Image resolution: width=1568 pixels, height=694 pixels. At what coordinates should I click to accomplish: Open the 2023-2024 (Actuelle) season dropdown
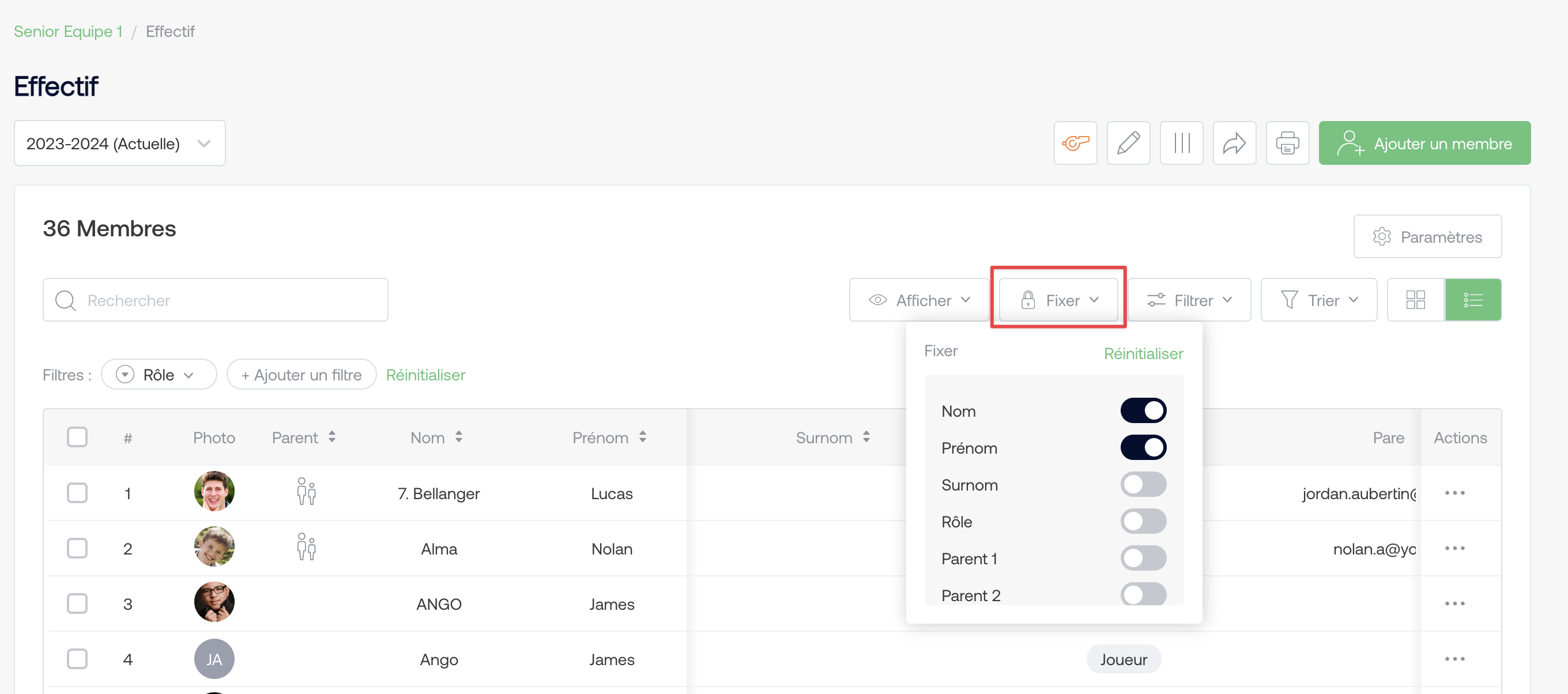pyautogui.click(x=120, y=144)
